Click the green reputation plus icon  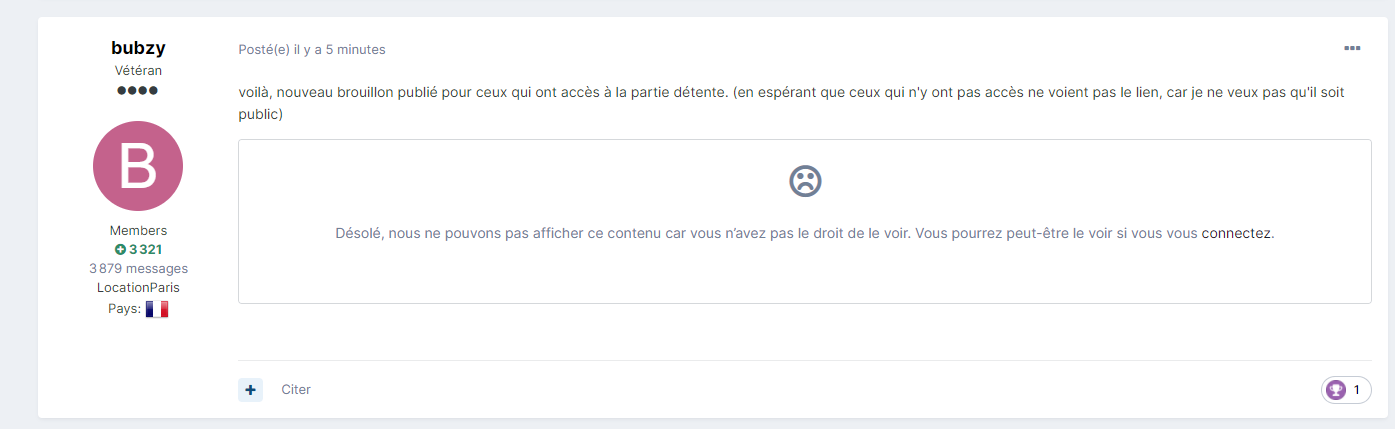click(x=120, y=249)
